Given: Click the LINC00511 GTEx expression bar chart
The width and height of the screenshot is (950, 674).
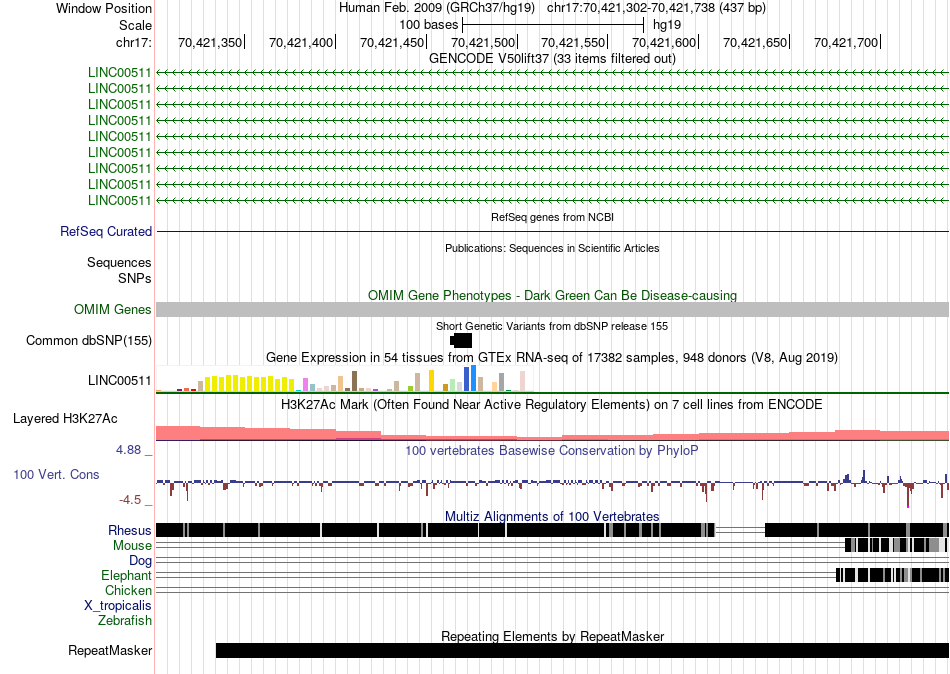Looking at the screenshot, I should tap(344, 379).
